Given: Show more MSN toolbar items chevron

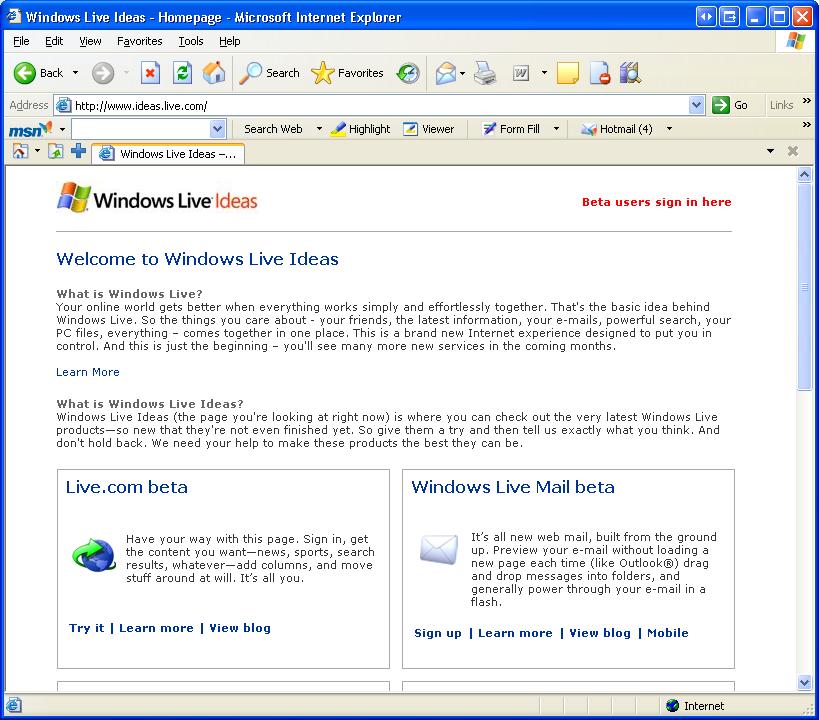Looking at the screenshot, I should pos(806,124).
